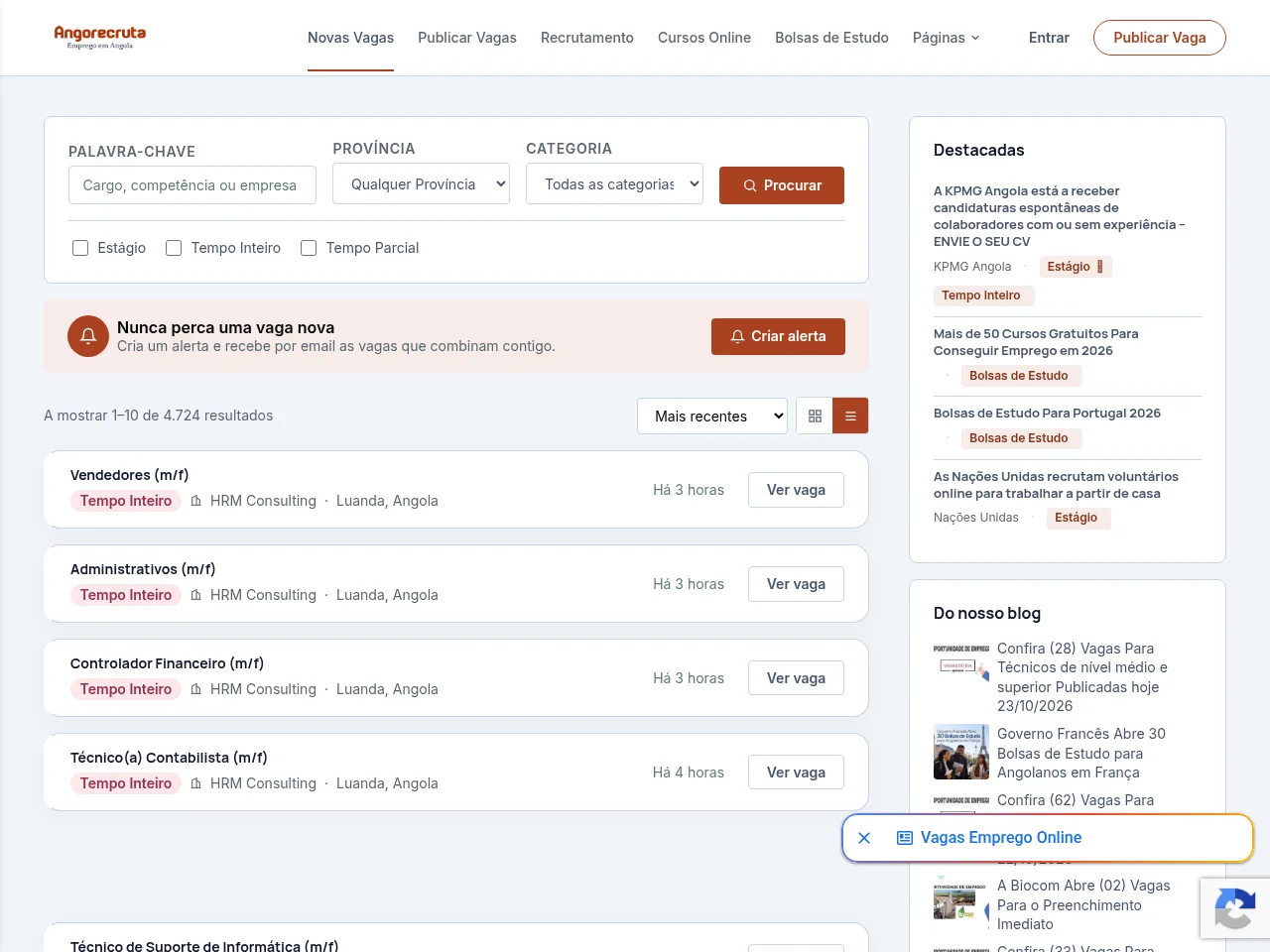Open the Técnico(a) Contabilista (m/f) job title
This screenshot has width=1270, height=952.
pos(169,758)
